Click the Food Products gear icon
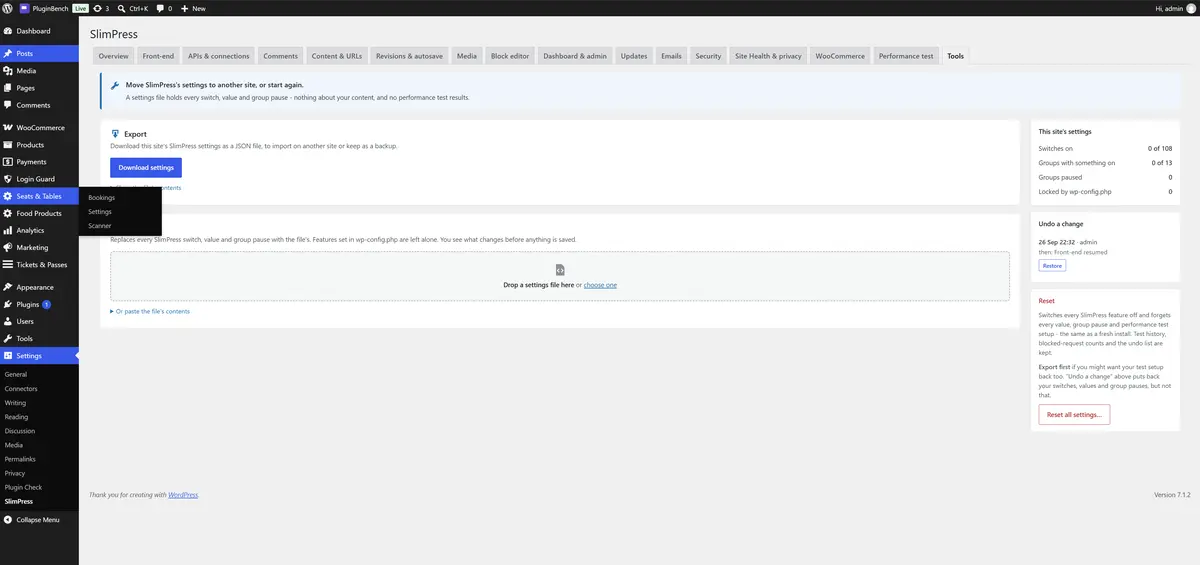The image size is (1200, 565). click(x=8, y=213)
